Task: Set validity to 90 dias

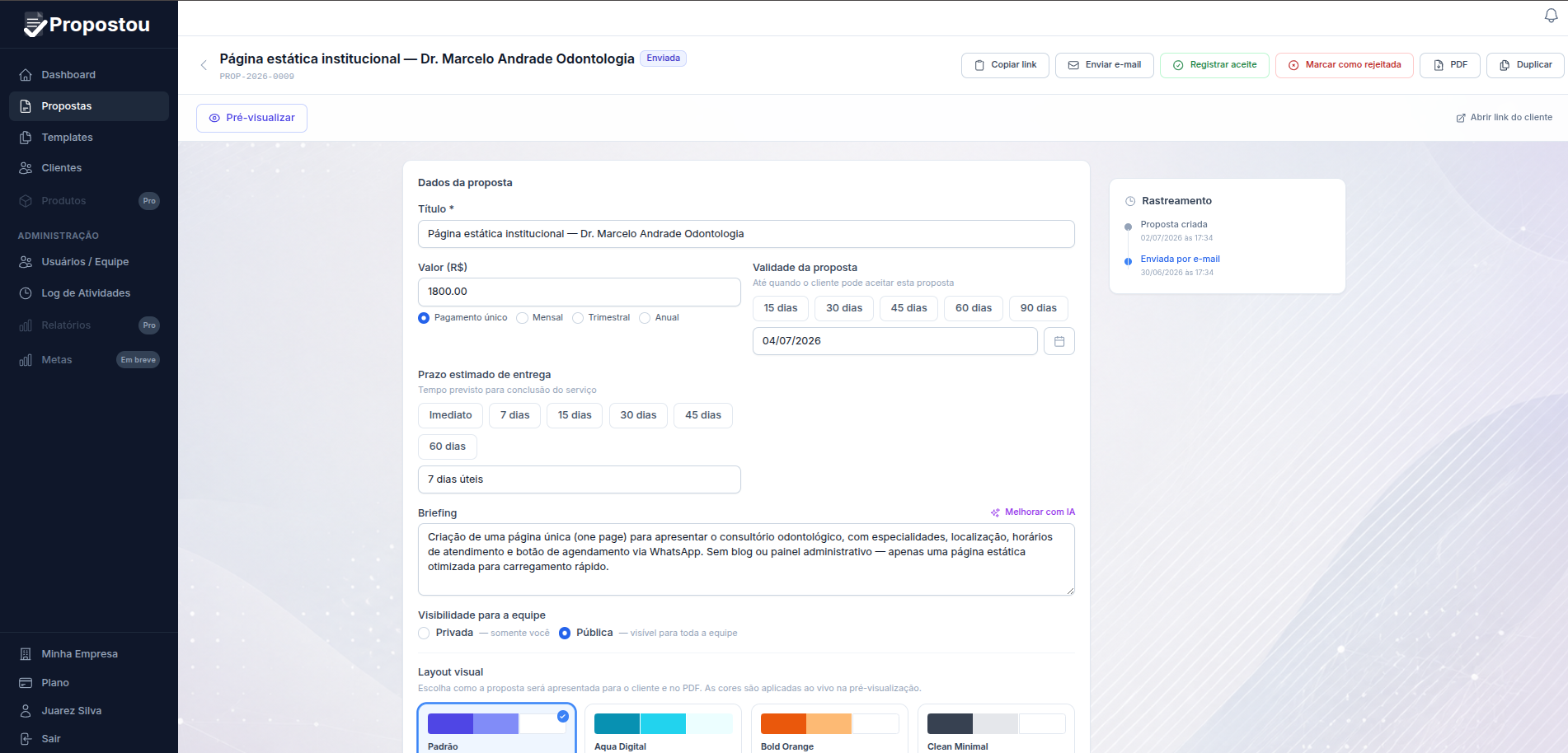Action: coord(1039,308)
